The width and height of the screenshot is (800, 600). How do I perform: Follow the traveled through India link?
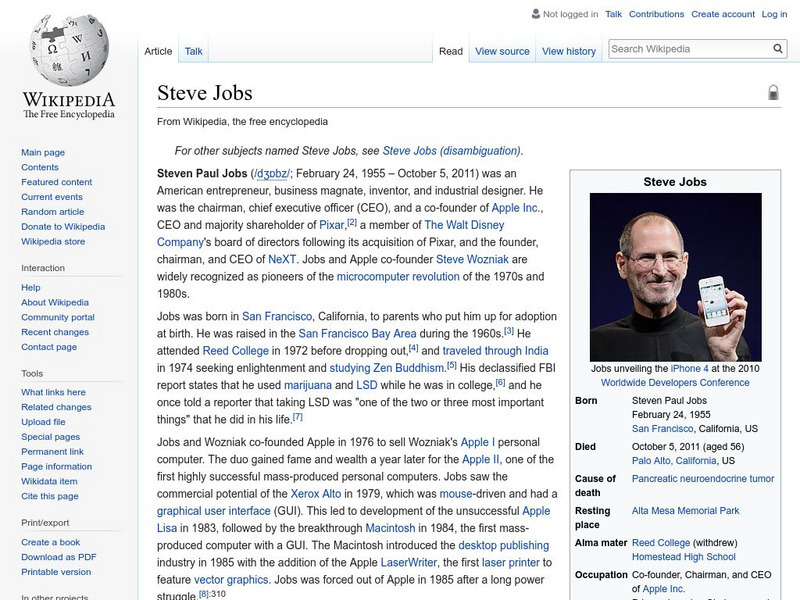coord(495,351)
